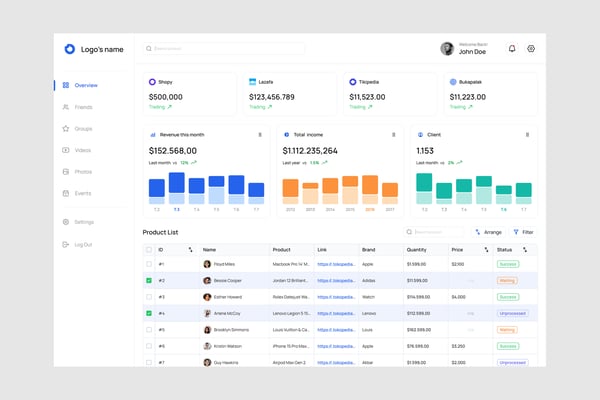
Task: Click Guy Hawkins' avatar
Action: click(x=207, y=362)
